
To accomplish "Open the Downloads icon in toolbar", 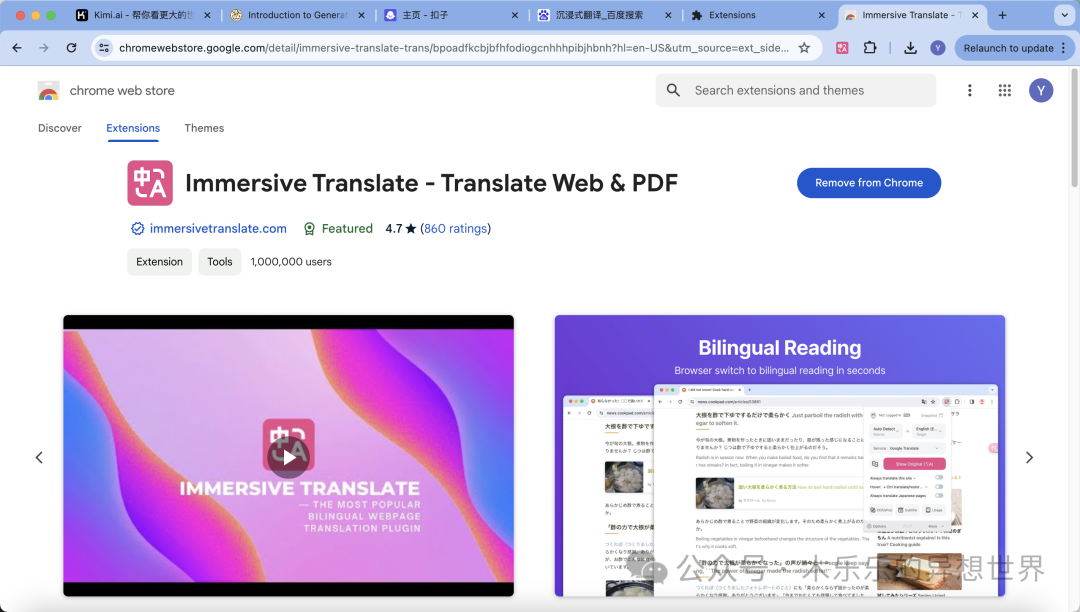I will 911,48.
